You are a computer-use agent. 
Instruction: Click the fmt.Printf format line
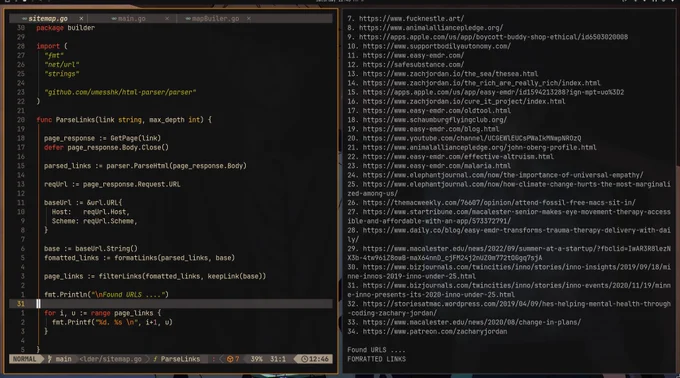[x=112, y=322]
